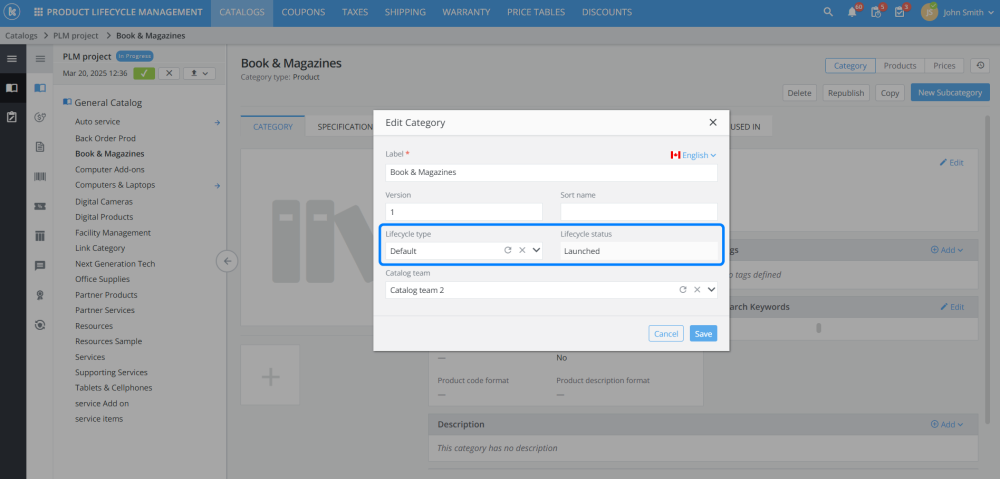Click the Version input field
1000x479 pixels.
click(x=464, y=212)
